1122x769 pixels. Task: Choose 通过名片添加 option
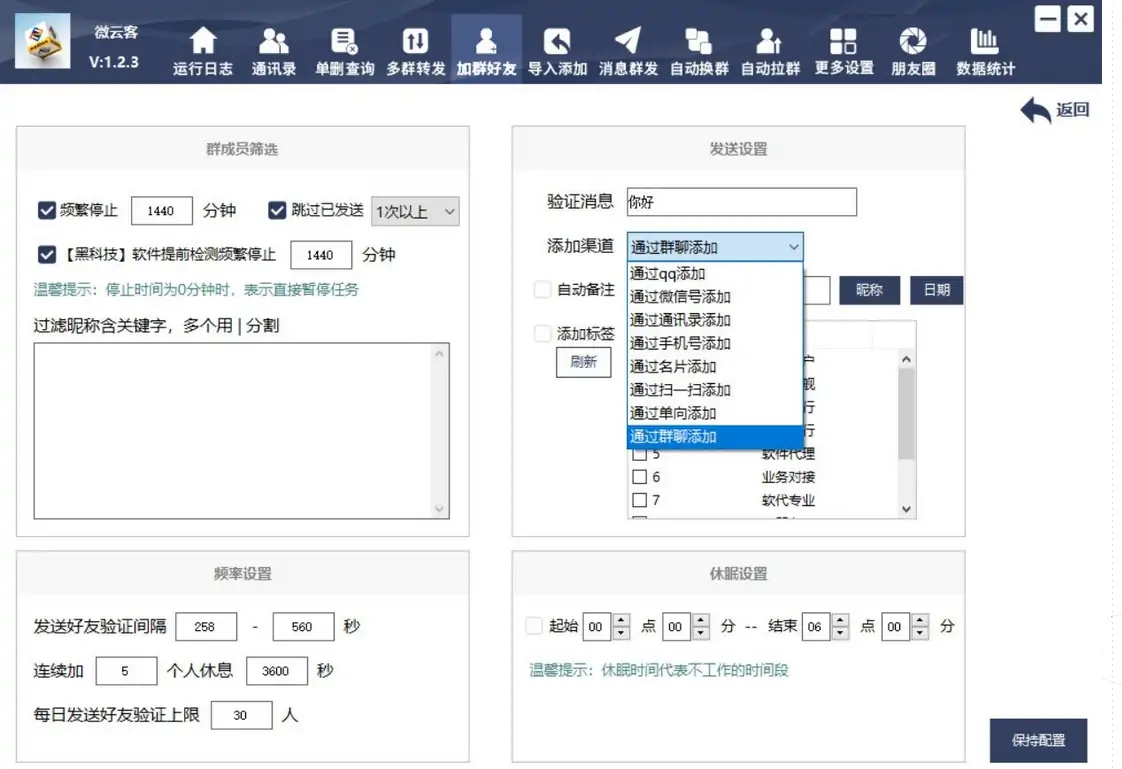click(x=715, y=366)
